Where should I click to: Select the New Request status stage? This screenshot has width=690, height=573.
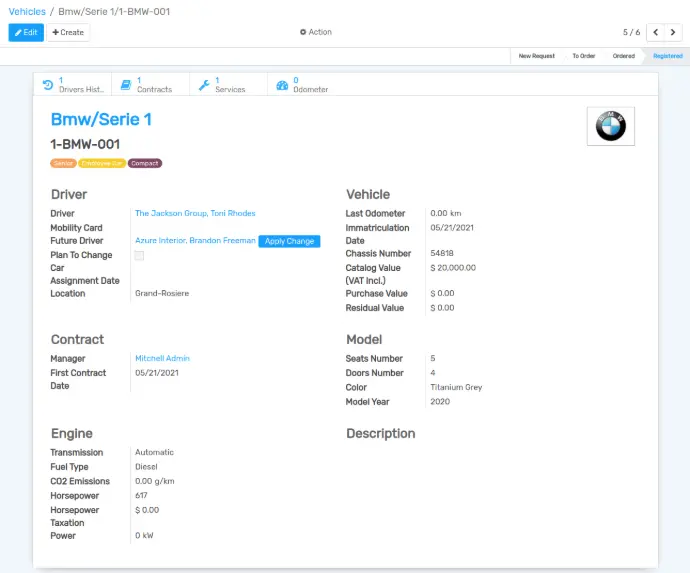tap(536, 56)
